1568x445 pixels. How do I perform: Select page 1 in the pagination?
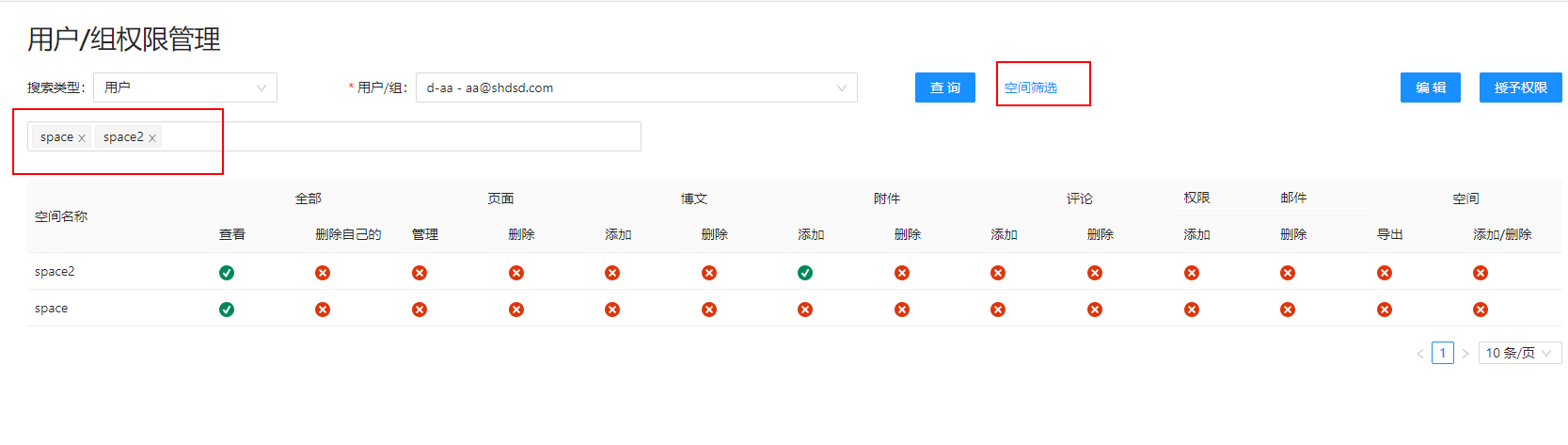(x=1443, y=354)
